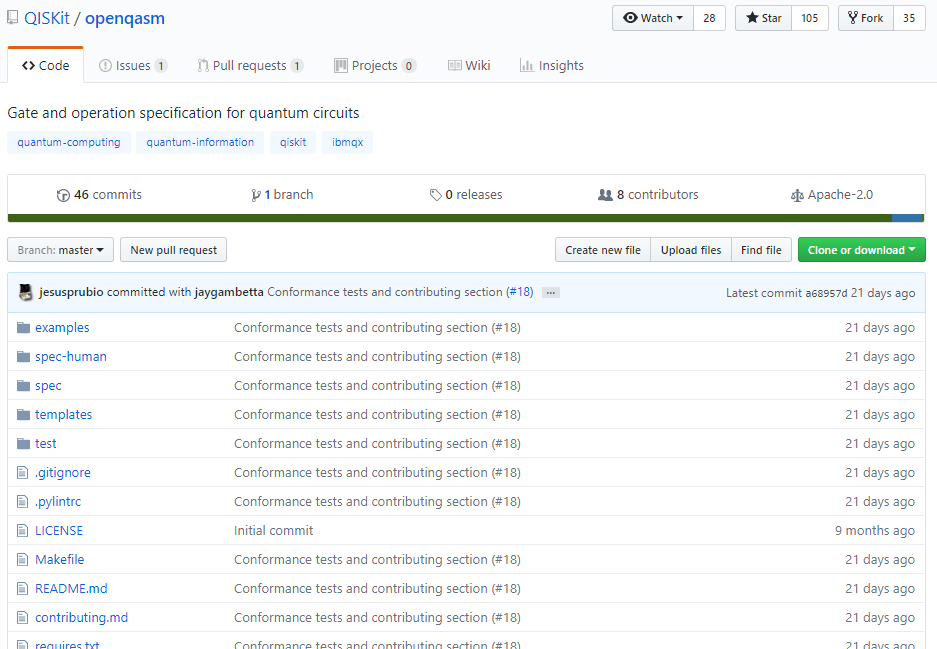View the 105 stargazers count
This screenshot has height=649, width=937.
(x=810, y=18)
